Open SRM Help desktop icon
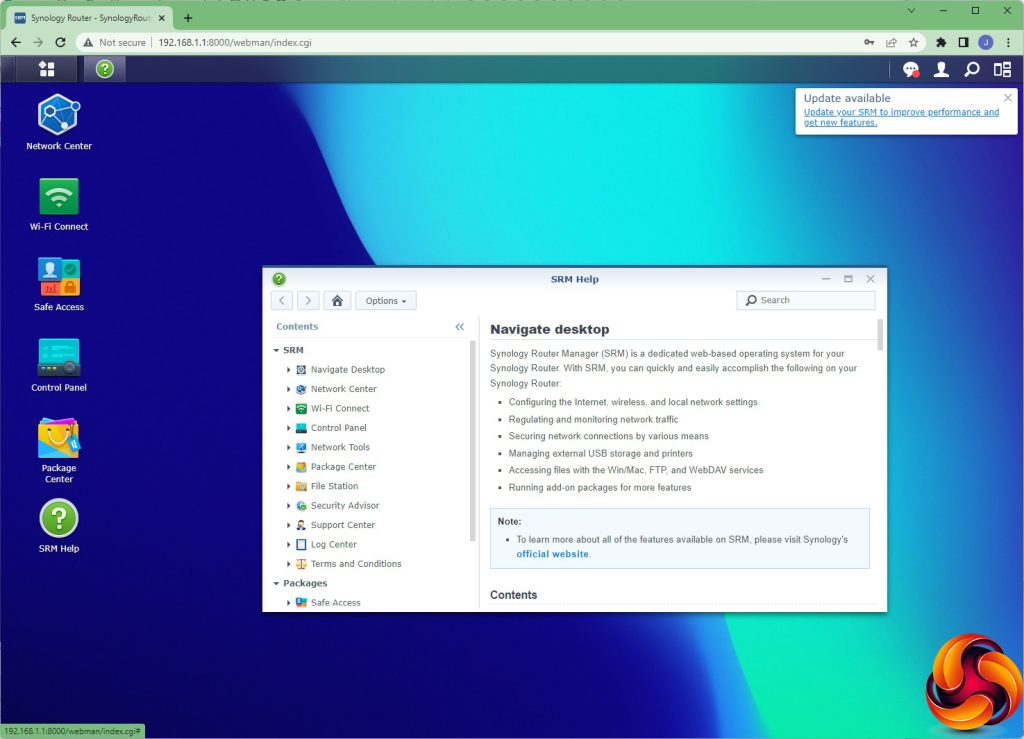 [59, 526]
